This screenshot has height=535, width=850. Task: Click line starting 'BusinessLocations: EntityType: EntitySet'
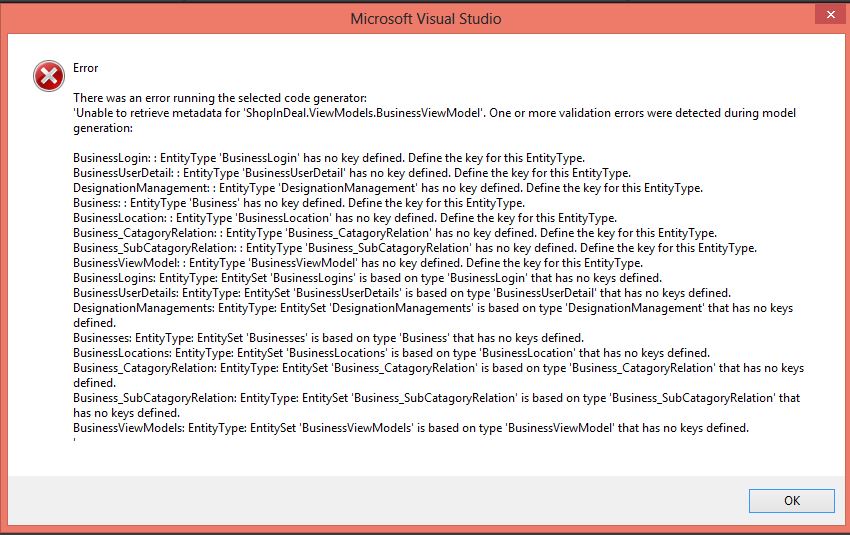[x=391, y=353]
